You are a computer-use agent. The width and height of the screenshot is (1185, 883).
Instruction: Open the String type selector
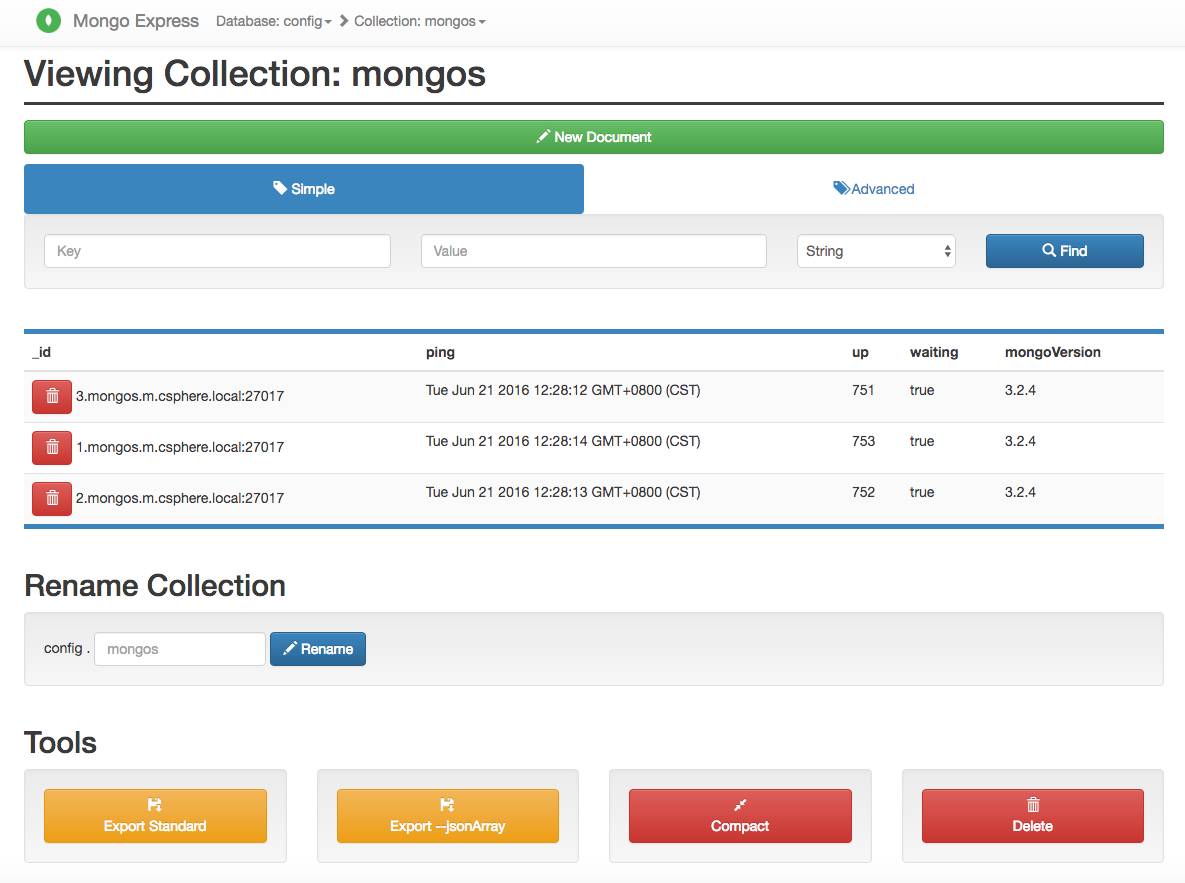[x=876, y=250]
